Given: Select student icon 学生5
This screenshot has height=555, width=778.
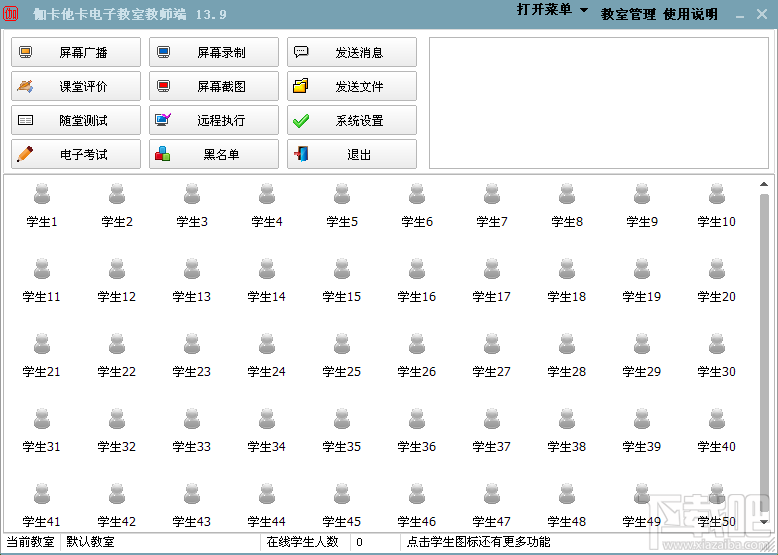Looking at the screenshot, I should pyautogui.click(x=342, y=194).
